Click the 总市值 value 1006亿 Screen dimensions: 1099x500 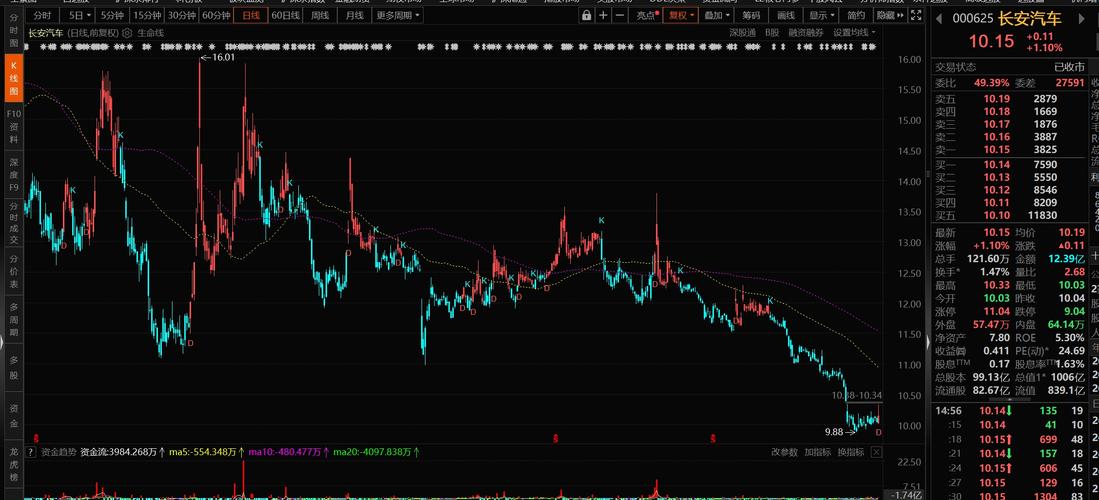[x=1067, y=377]
